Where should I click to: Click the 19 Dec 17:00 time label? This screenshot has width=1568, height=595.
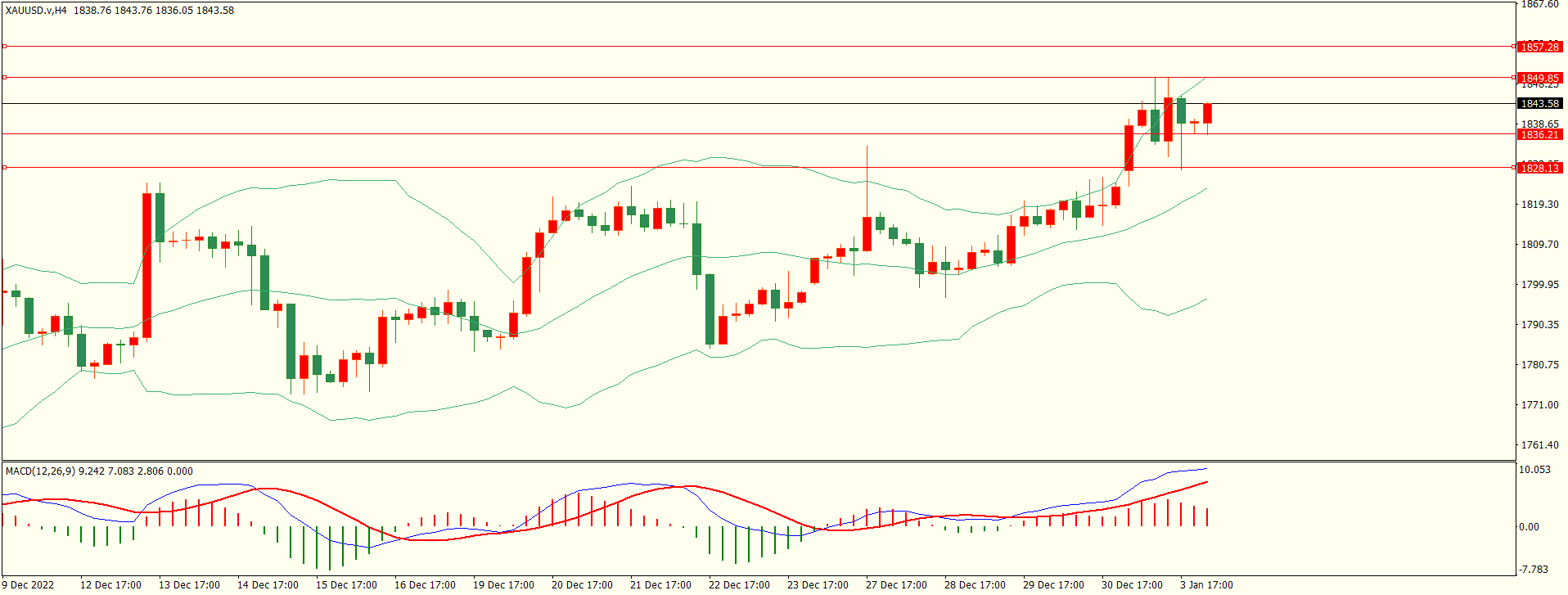[x=503, y=585]
